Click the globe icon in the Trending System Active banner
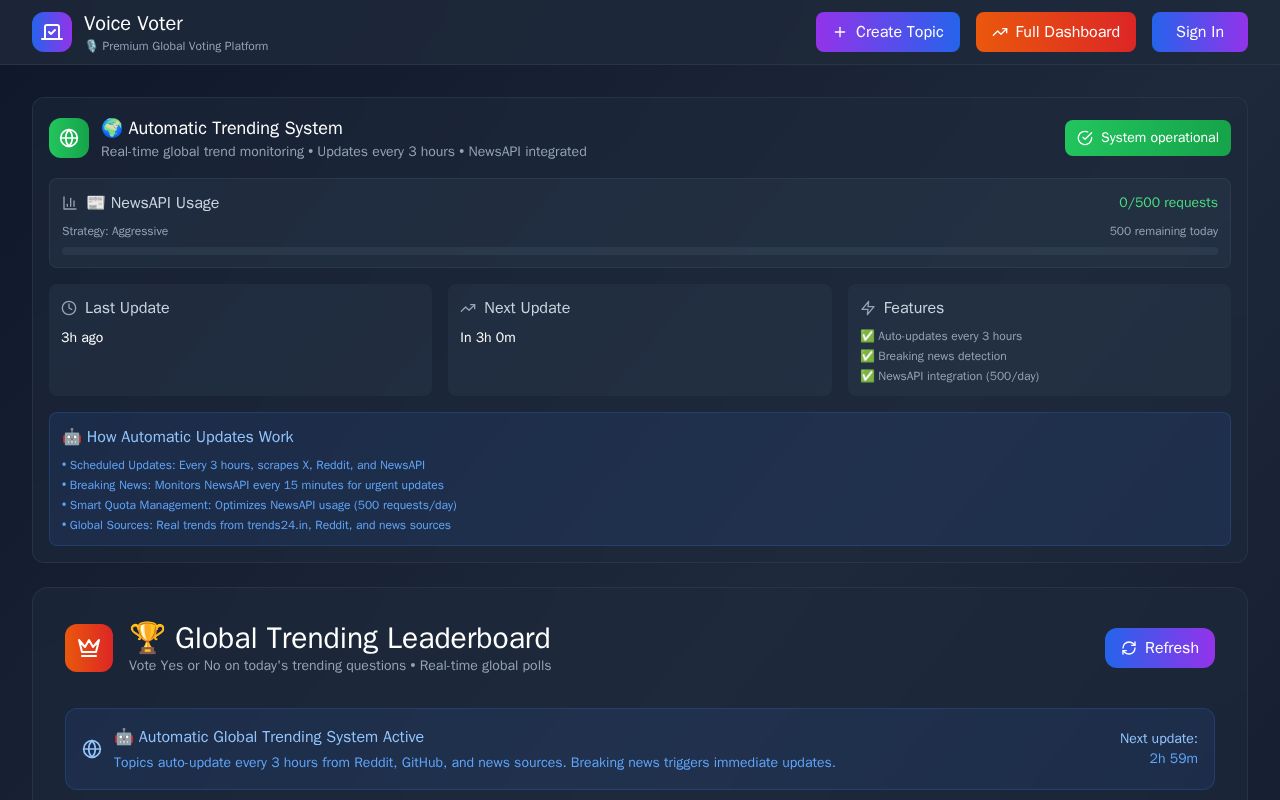The image size is (1280, 800). coord(92,749)
